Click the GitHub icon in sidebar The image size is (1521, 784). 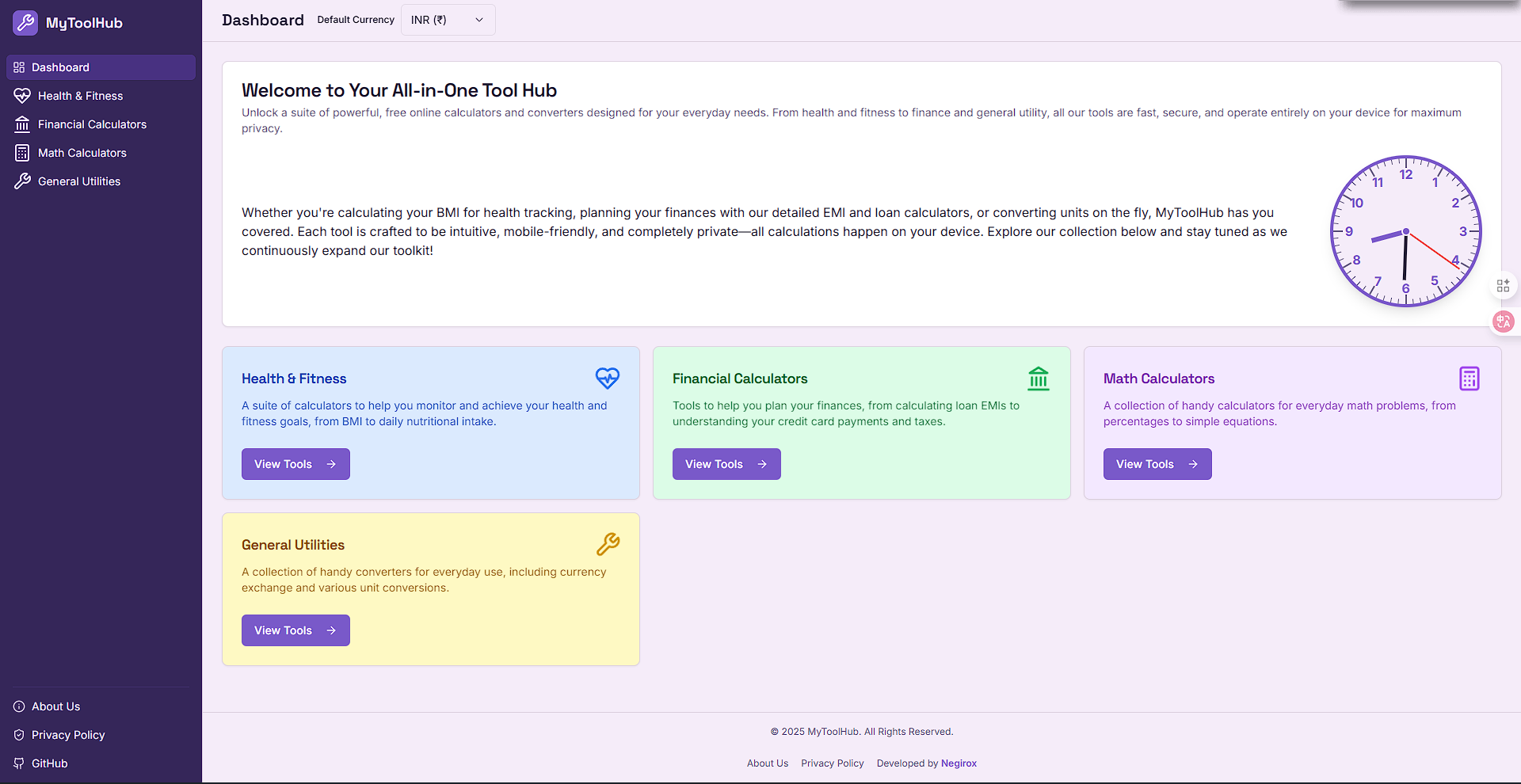tap(19, 763)
